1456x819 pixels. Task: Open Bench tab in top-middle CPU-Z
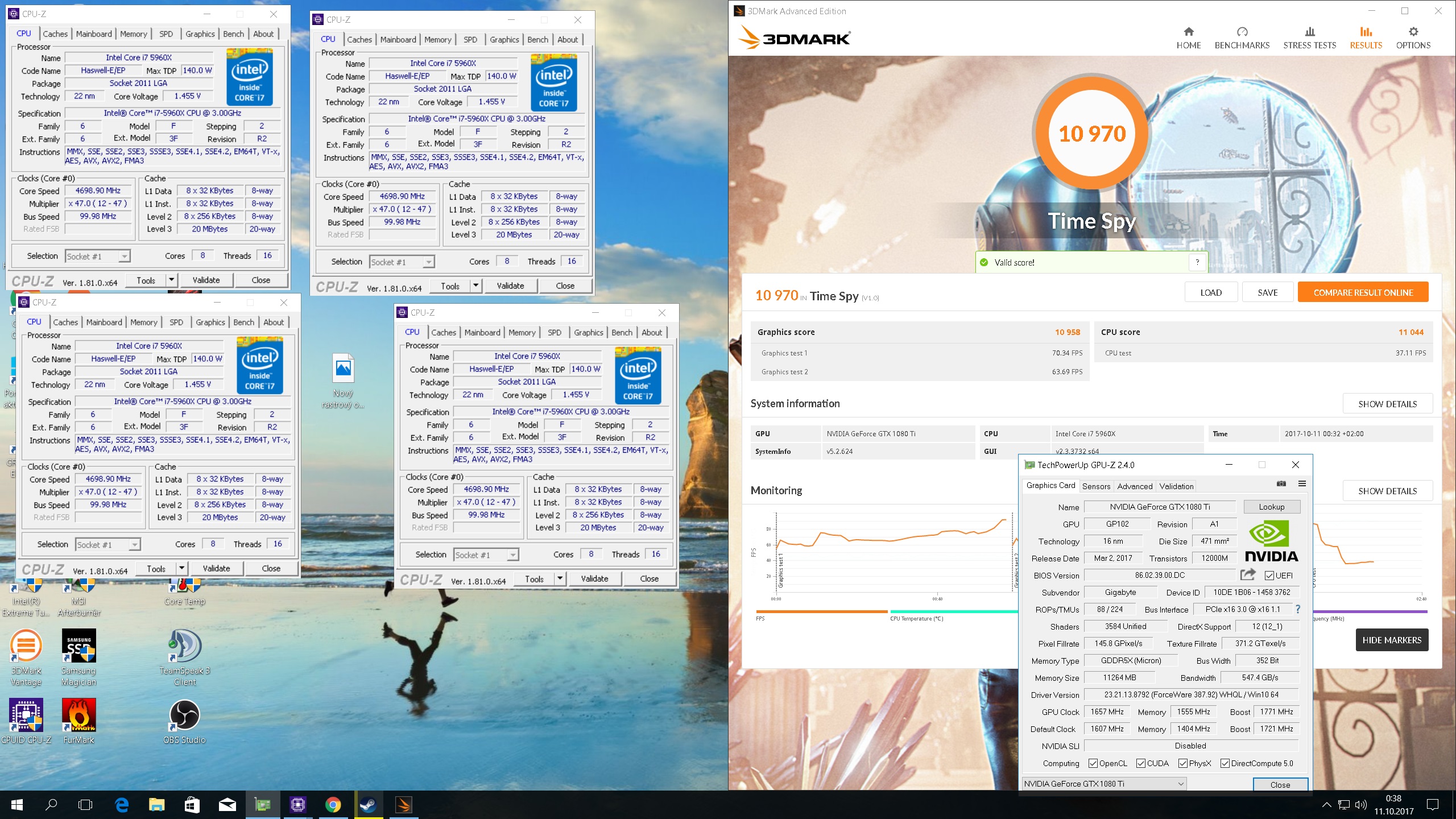coord(537,40)
